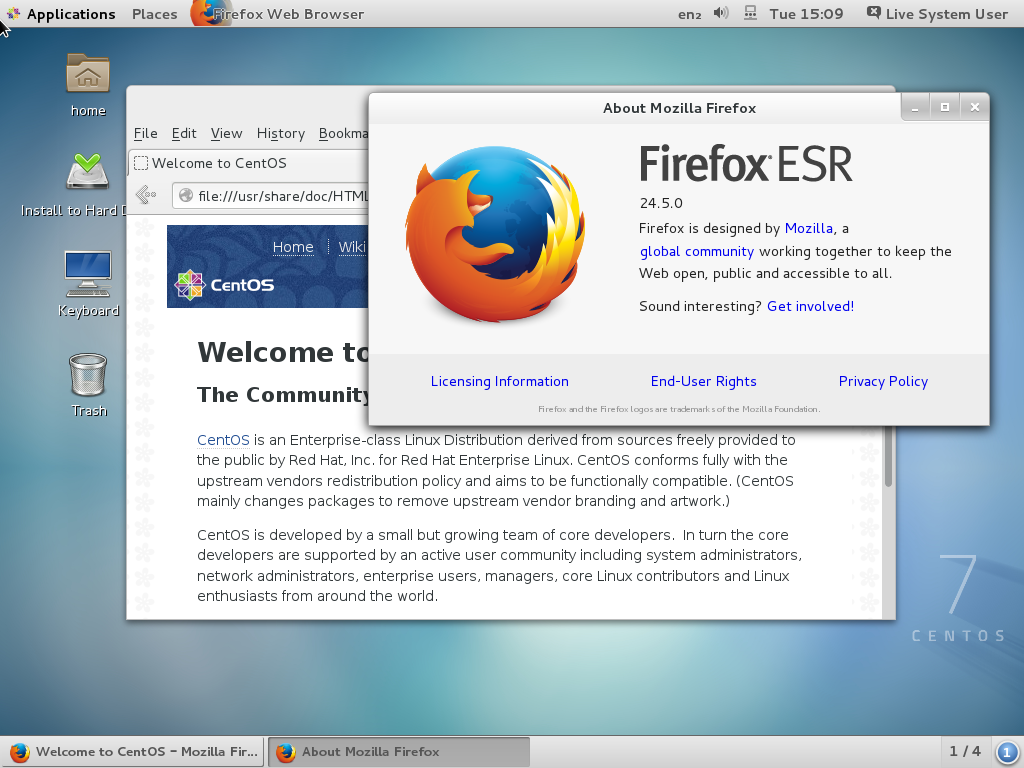Click the Get involved! link
Image resolution: width=1024 pixels, height=768 pixels.
click(x=810, y=306)
